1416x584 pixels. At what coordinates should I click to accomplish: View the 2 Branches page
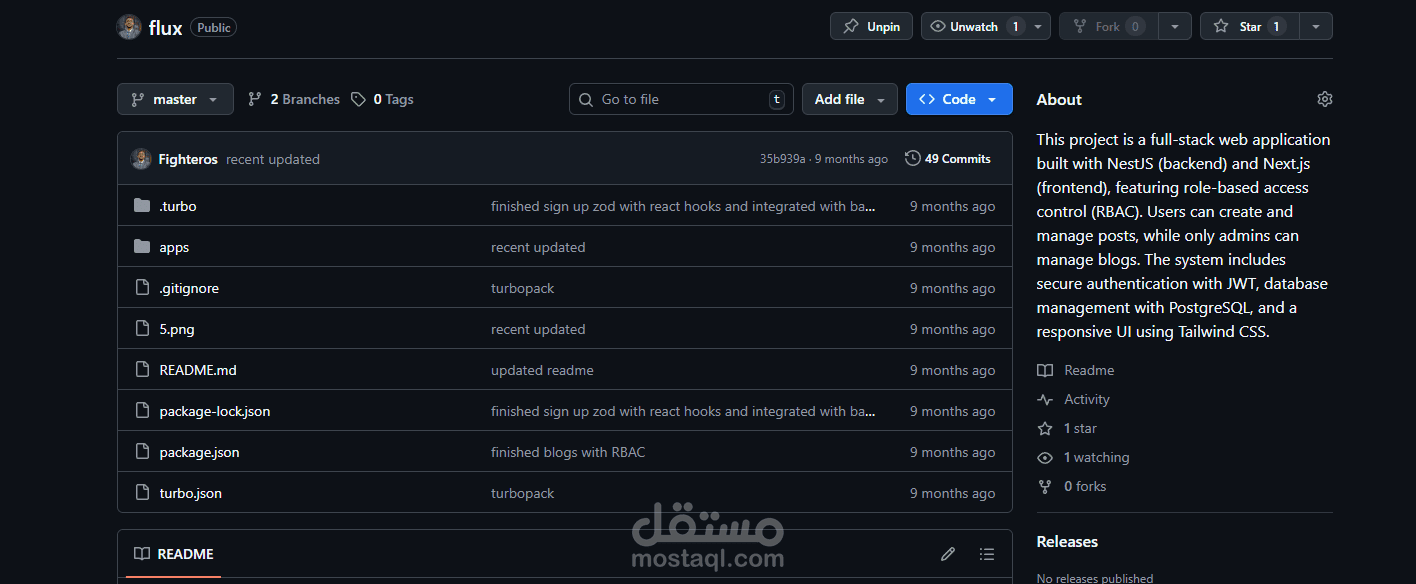coord(301,99)
